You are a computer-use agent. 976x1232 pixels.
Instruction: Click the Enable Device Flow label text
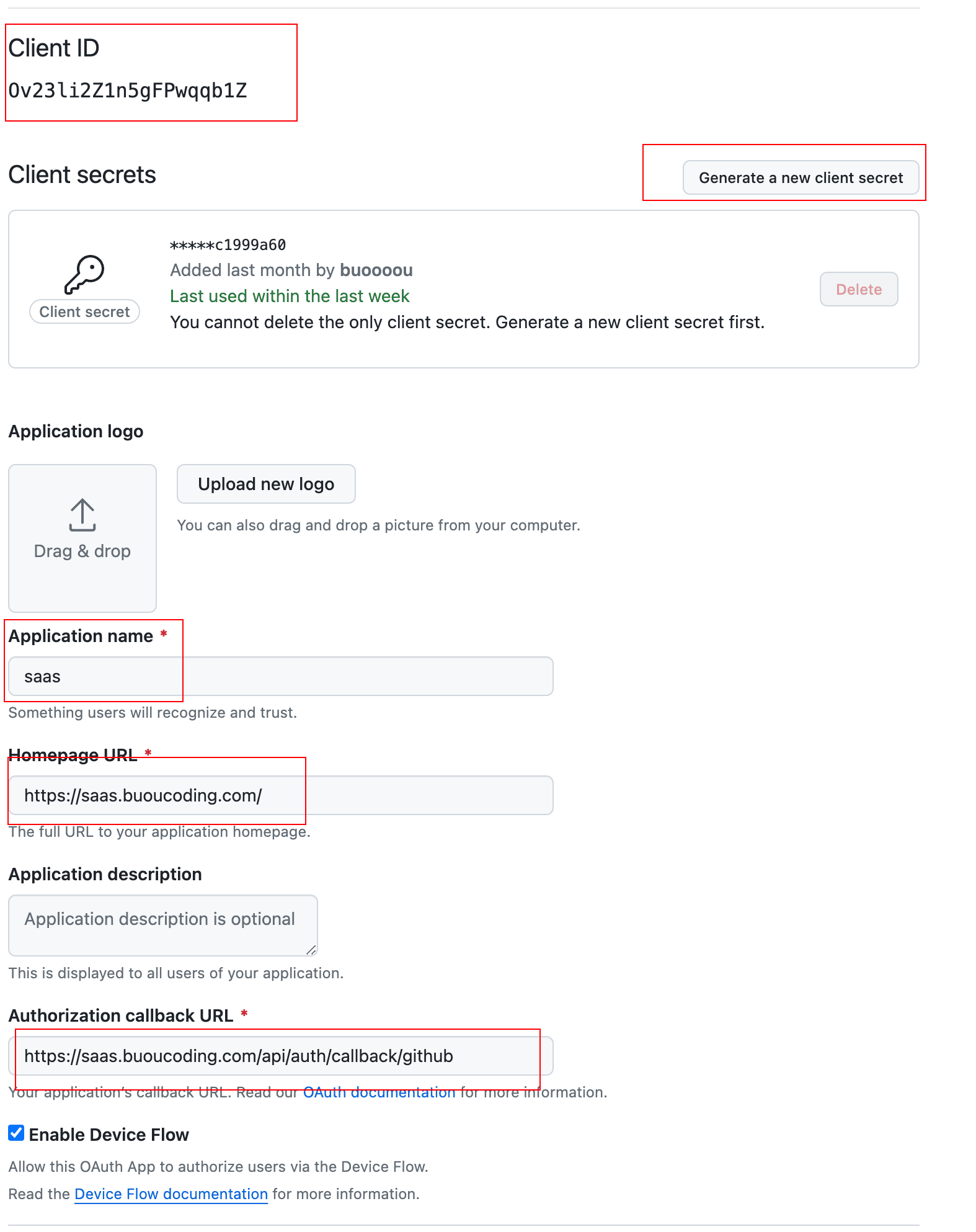click(x=109, y=1135)
